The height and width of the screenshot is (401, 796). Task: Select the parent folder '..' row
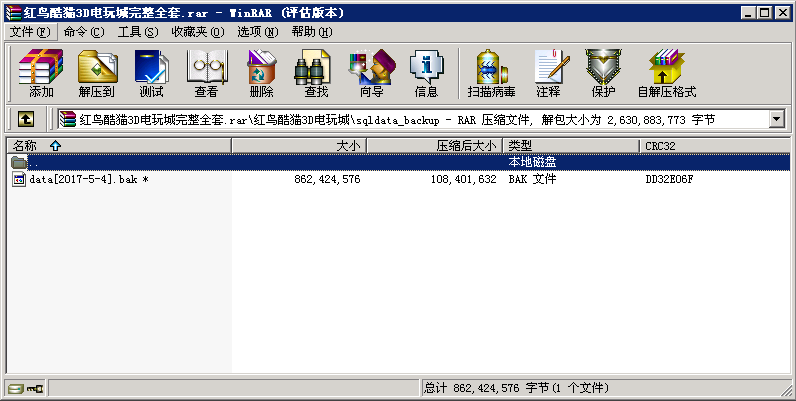coord(34,162)
